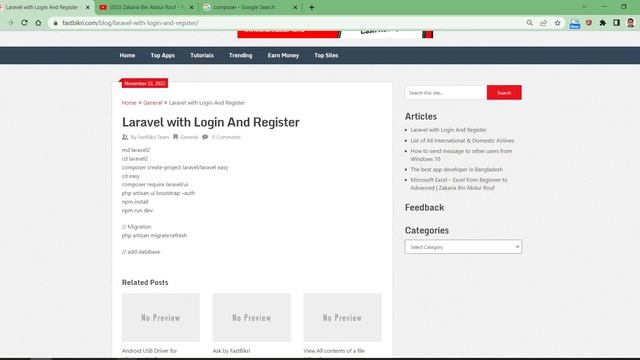Bookmark this page with the star icon
Image resolution: width=640 pixels, height=360 pixels.
(558, 23)
